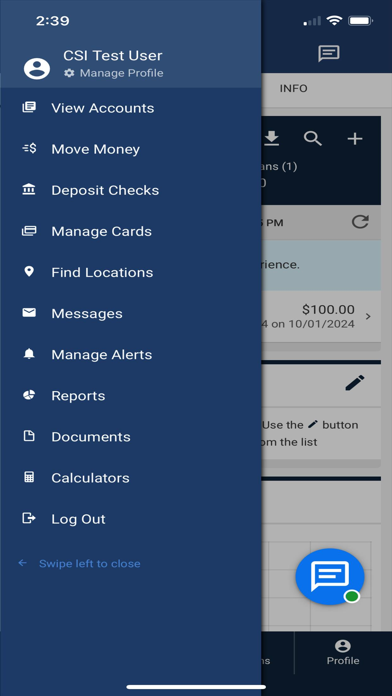The image size is (392, 696).
Task: Tap the View Accounts list icon
Action: point(29,107)
